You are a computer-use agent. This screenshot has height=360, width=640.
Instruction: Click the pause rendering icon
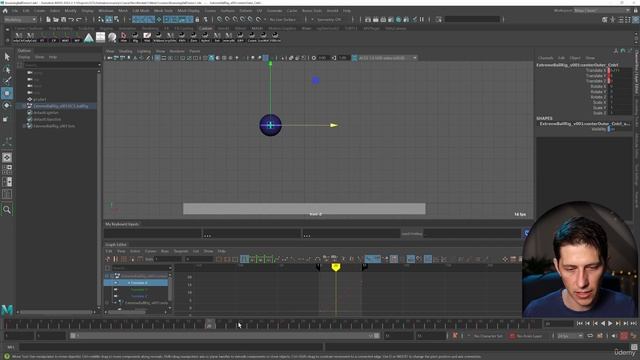(x=422, y=19)
